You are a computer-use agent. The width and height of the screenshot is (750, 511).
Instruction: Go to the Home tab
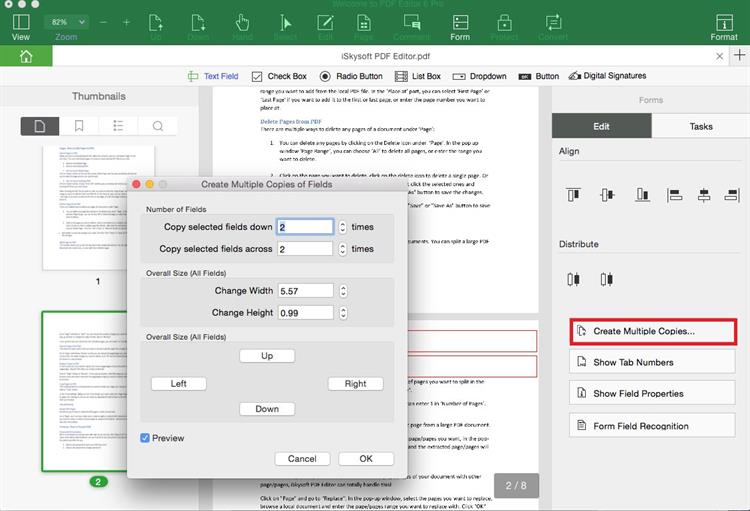pos(26,56)
